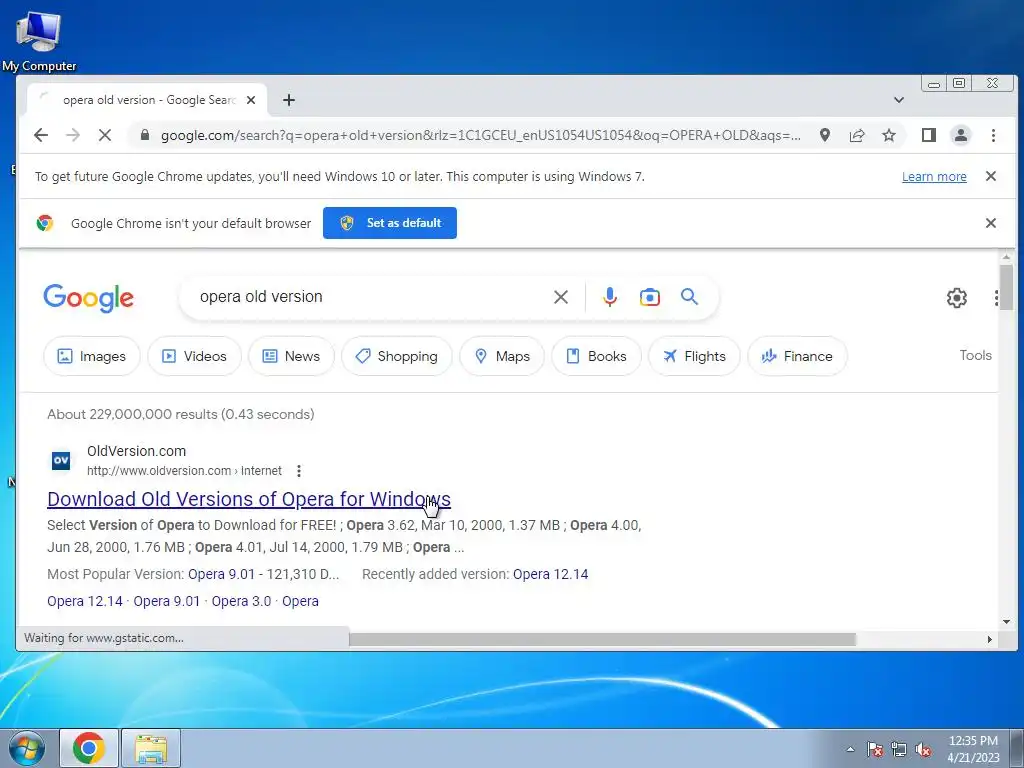
Task: Click the Google logo
Action: (x=88, y=298)
